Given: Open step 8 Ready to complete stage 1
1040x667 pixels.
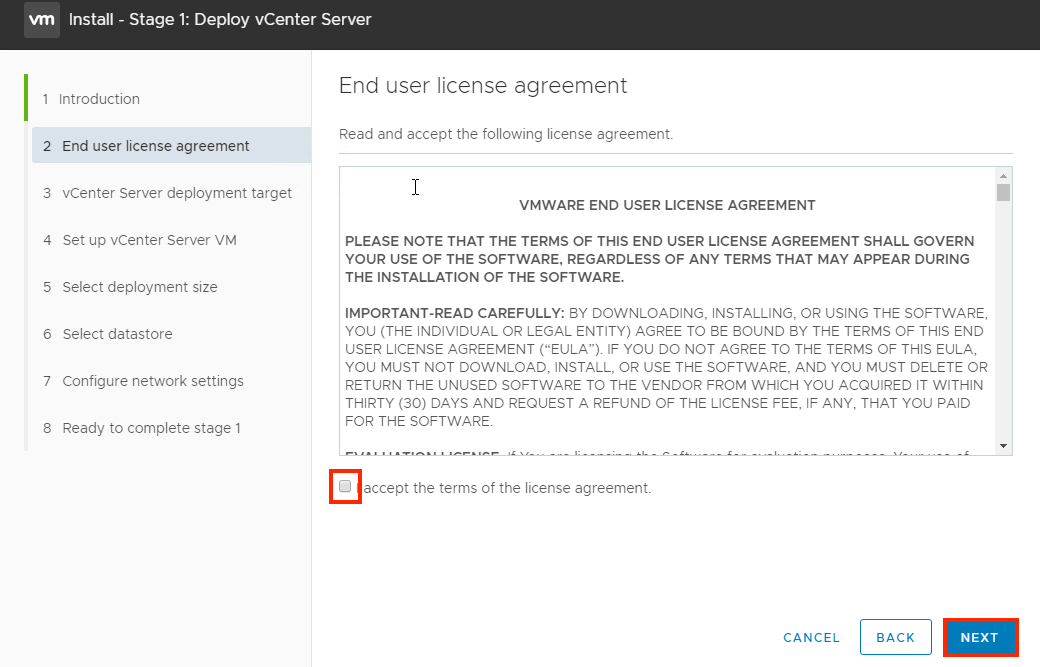Looking at the screenshot, I should coord(150,428).
